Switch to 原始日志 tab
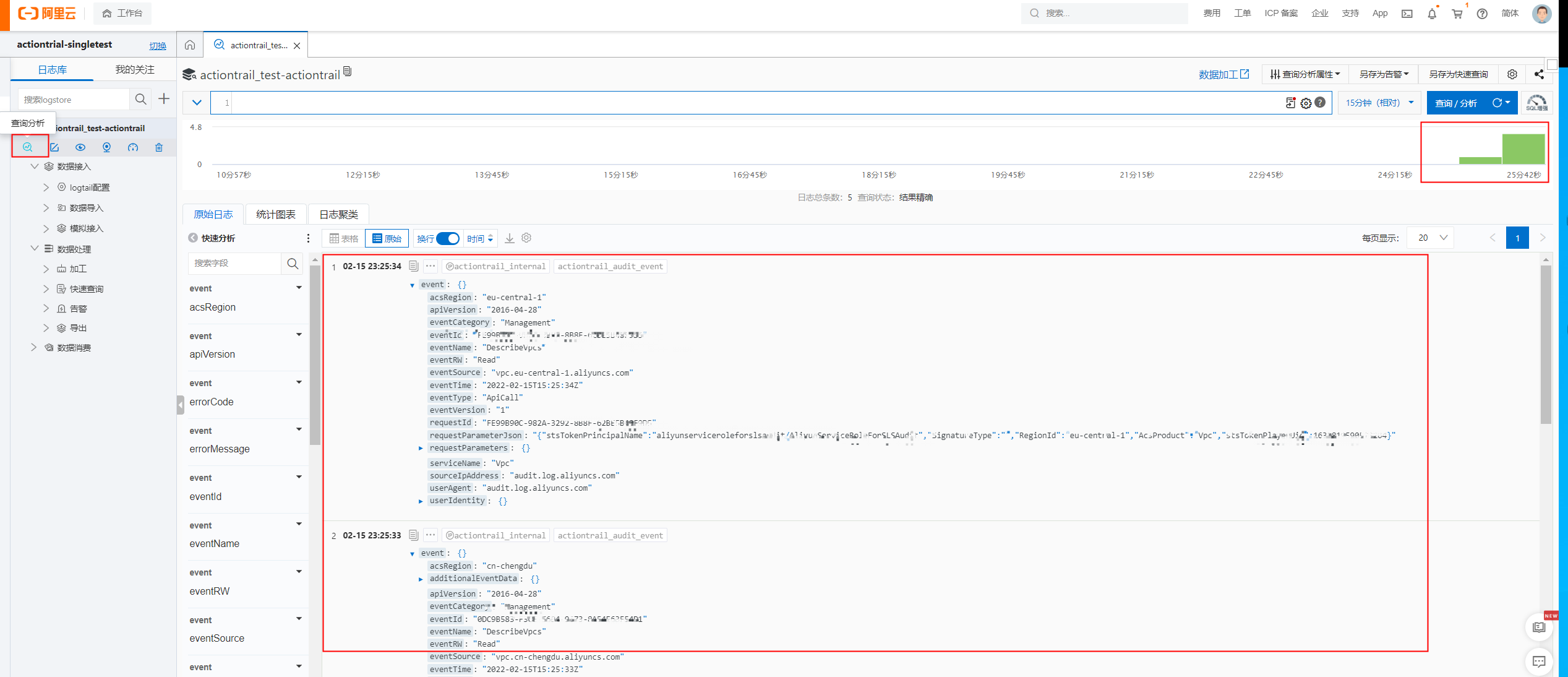The width and height of the screenshot is (1568, 677). [213, 214]
